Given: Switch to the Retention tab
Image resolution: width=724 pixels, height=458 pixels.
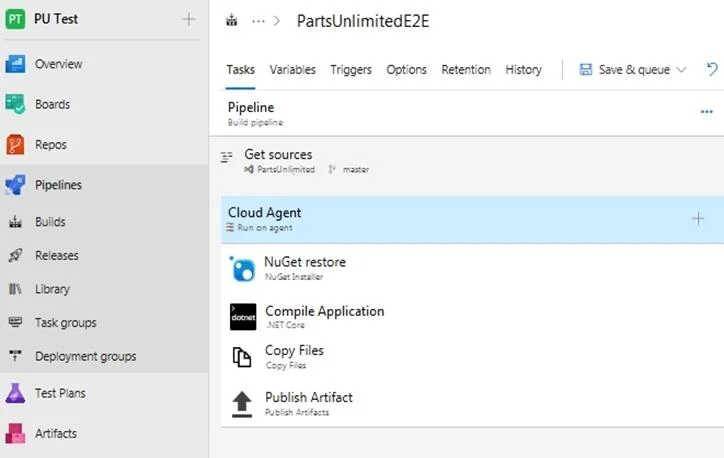Looking at the screenshot, I should click(x=466, y=70).
